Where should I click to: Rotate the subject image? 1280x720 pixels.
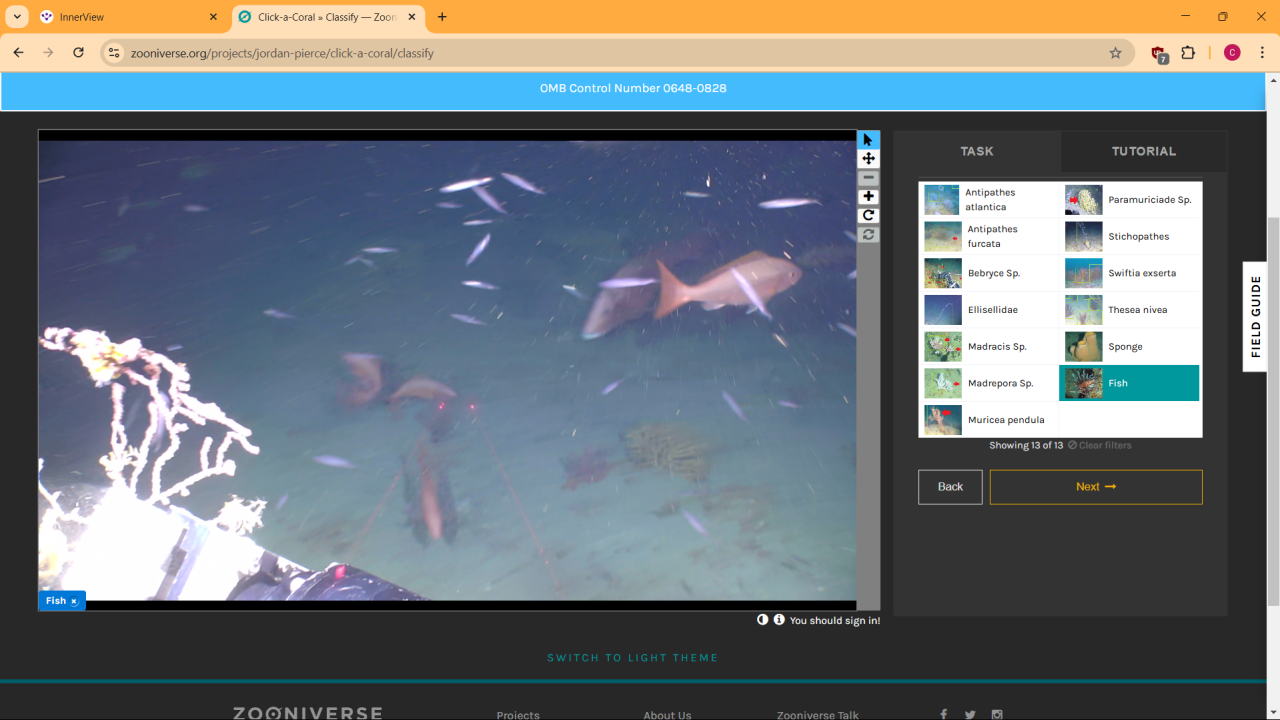pyautogui.click(x=868, y=216)
